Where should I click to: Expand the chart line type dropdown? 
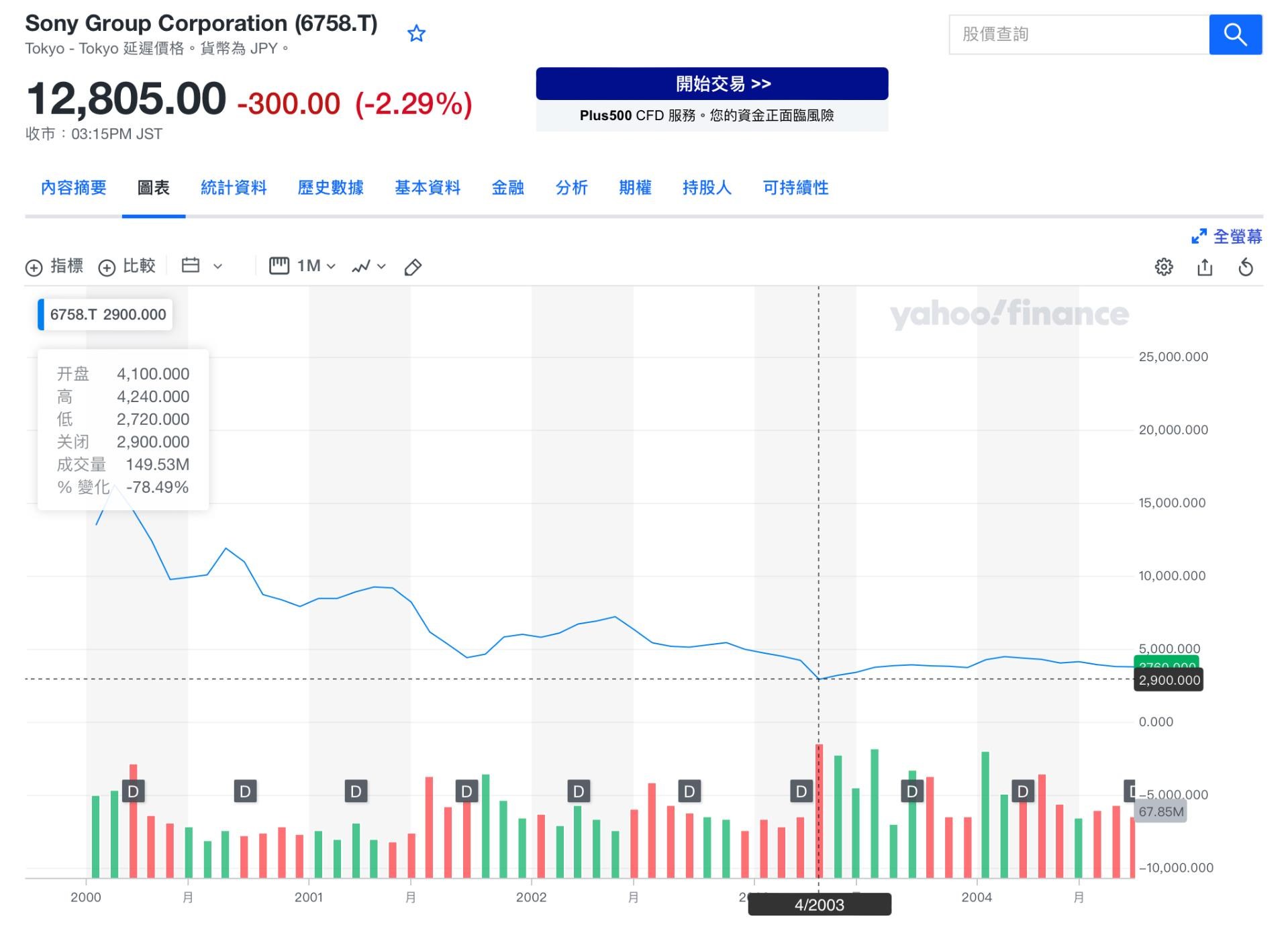[x=368, y=266]
